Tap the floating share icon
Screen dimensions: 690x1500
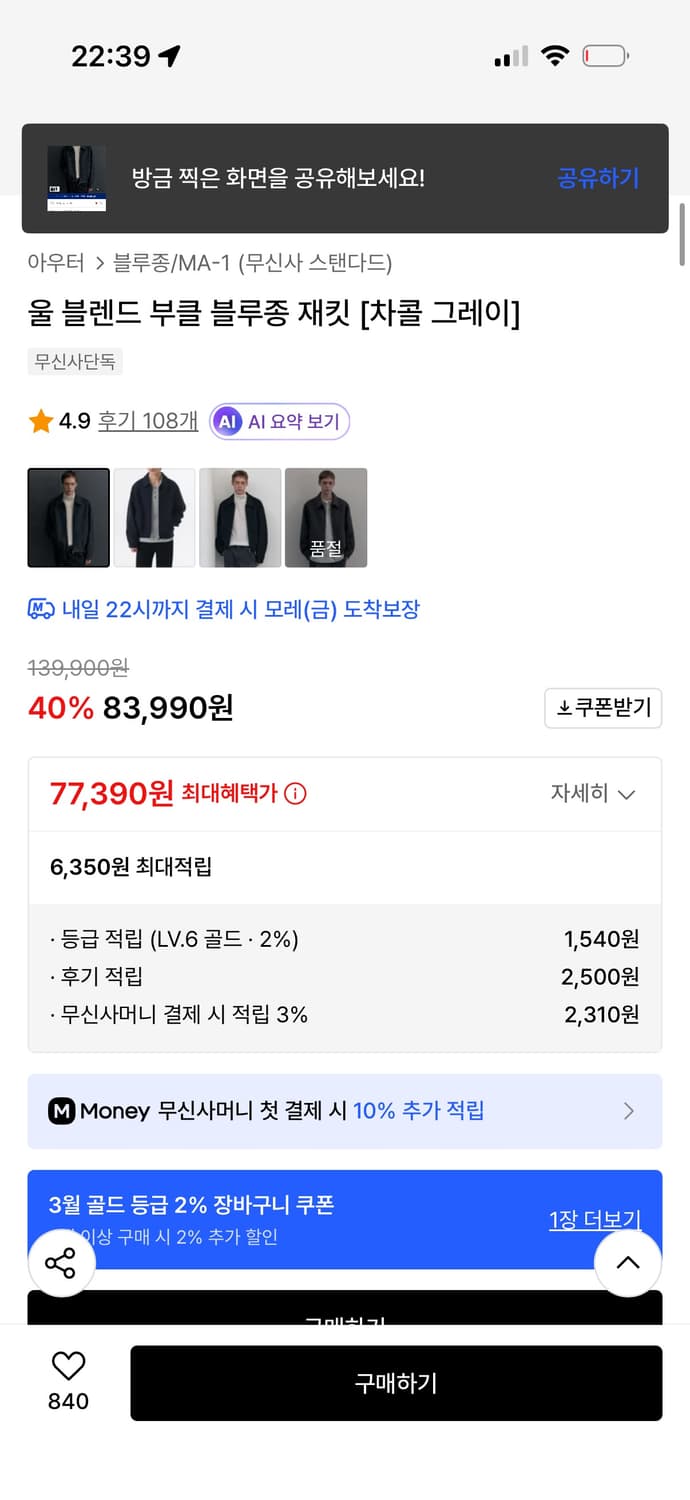click(61, 1262)
